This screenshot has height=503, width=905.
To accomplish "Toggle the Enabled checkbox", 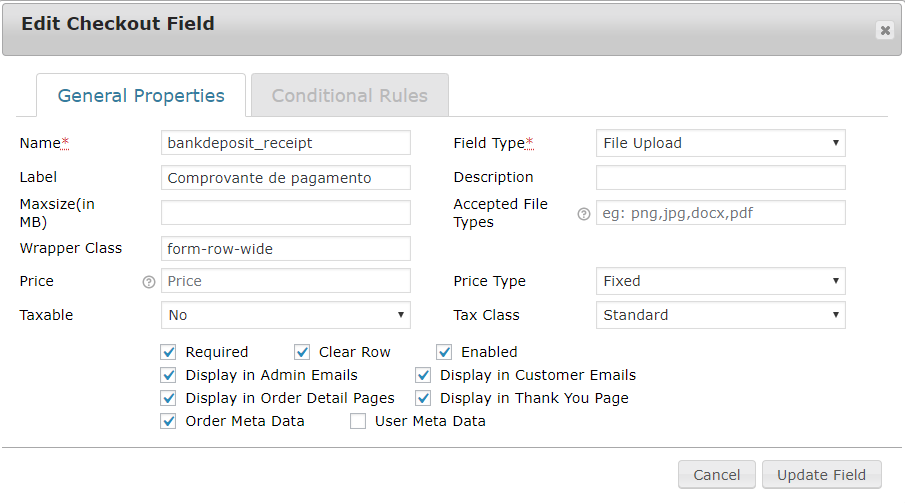I will point(444,352).
